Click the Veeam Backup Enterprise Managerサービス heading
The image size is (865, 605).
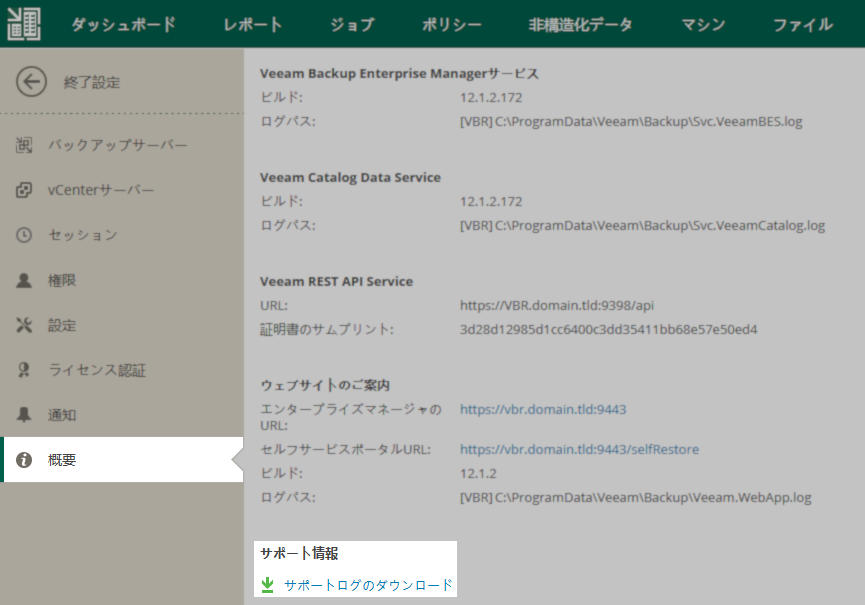click(x=399, y=73)
